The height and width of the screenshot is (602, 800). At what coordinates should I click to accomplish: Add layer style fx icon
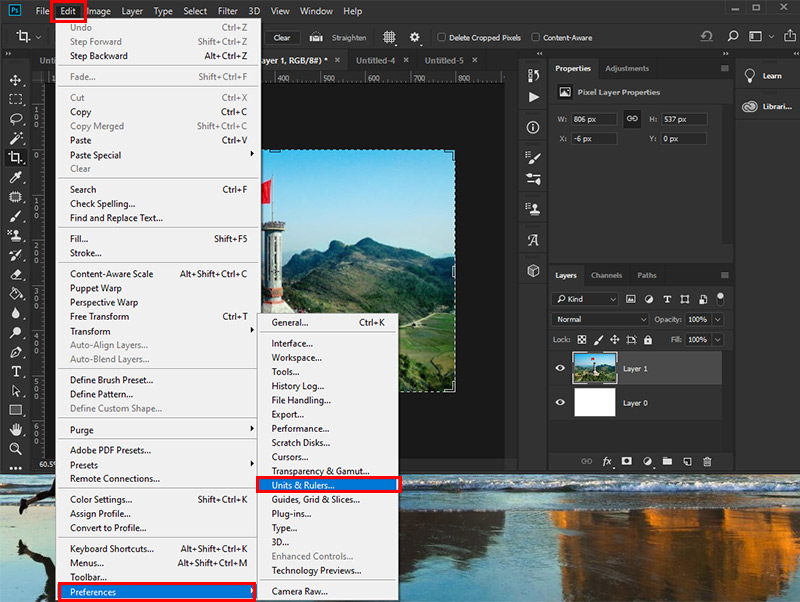tap(607, 462)
